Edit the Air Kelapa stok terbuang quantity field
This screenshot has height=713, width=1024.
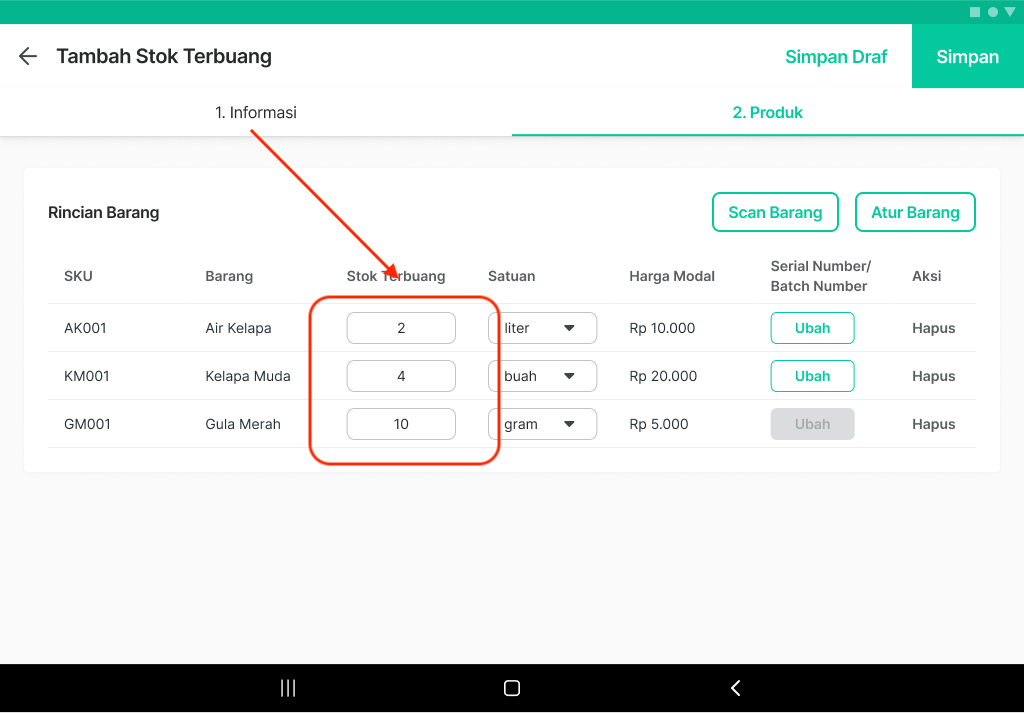click(x=401, y=328)
